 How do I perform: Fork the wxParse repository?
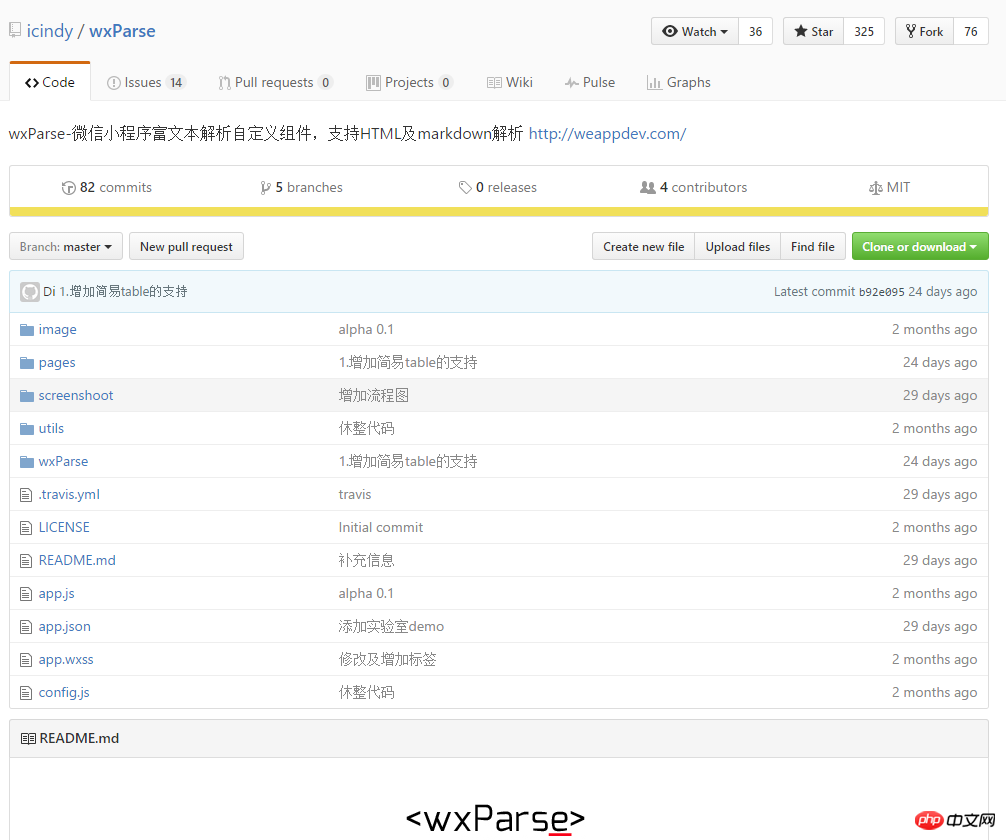[924, 32]
